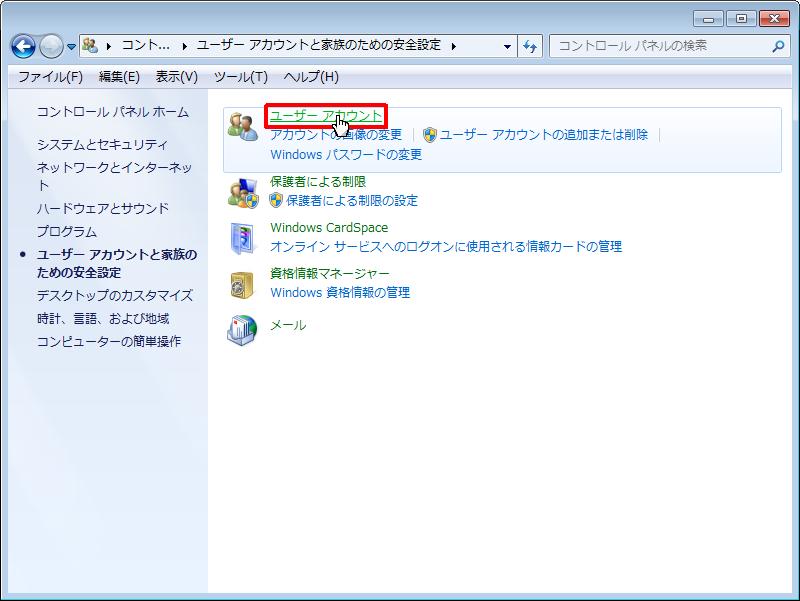Screen dimensions: 800x601
Task: Open ユーザー アカウントの追加または削除 link
Action: coord(543,135)
